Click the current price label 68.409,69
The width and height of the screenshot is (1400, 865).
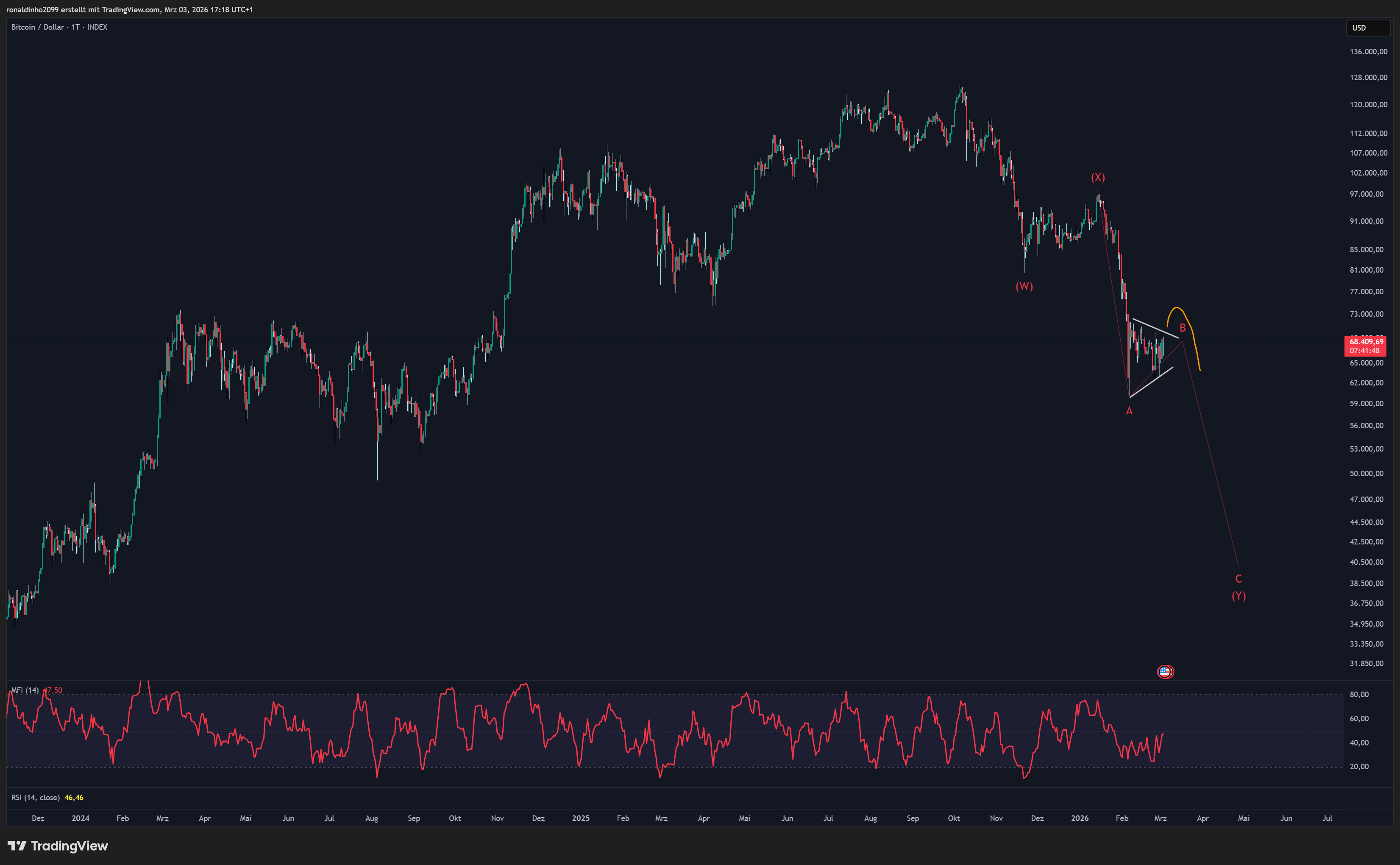pos(1366,341)
